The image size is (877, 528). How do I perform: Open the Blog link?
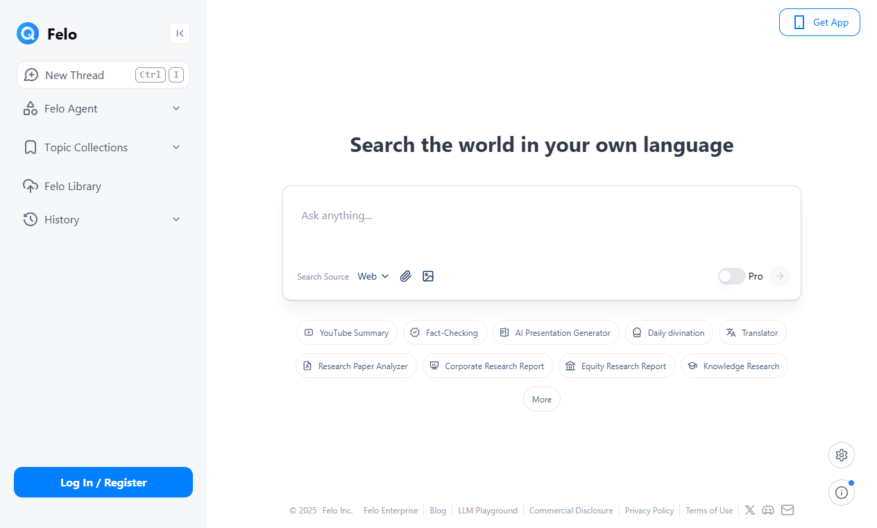click(x=438, y=511)
